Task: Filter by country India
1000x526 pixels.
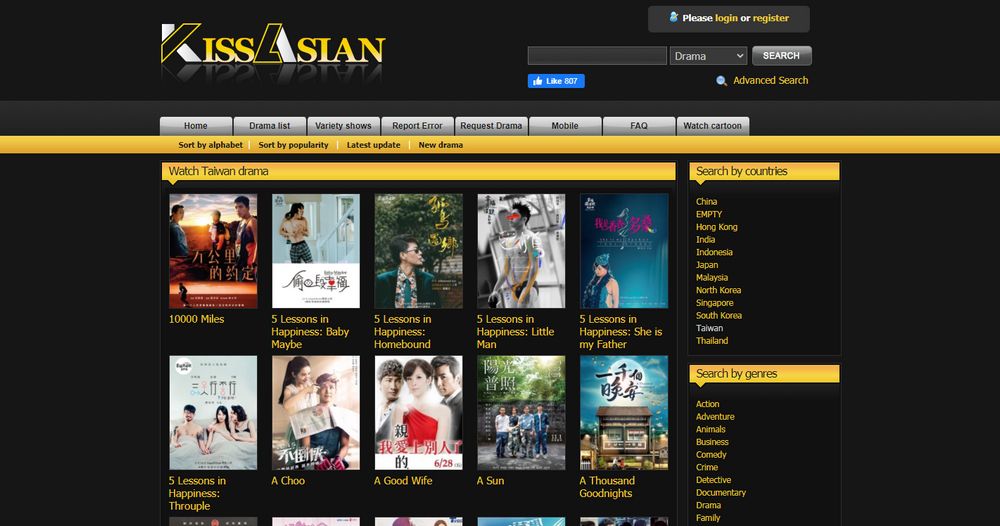Action: [705, 240]
